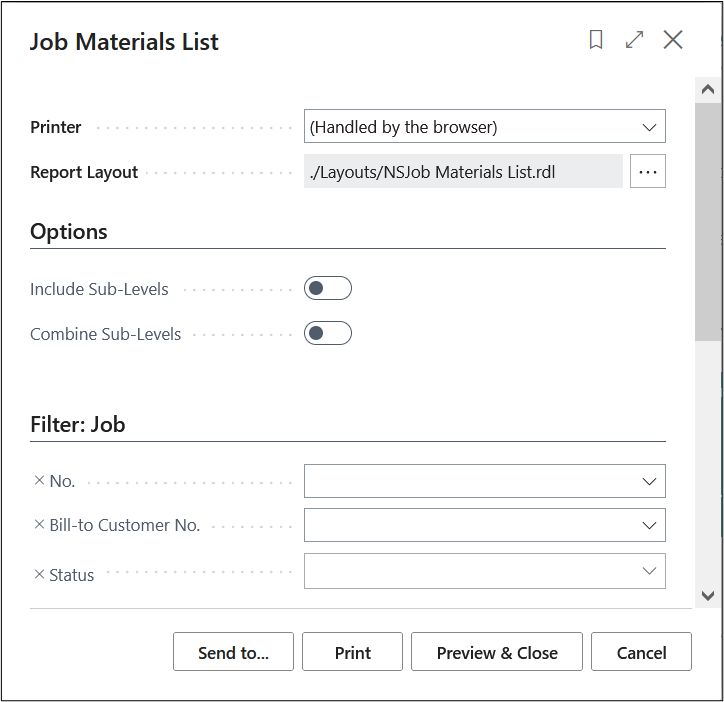Expand the Status filter dropdown
The image size is (724, 702).
(648, 571)
